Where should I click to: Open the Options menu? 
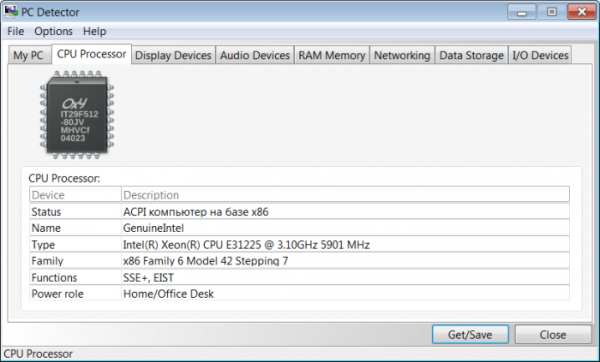53,31
